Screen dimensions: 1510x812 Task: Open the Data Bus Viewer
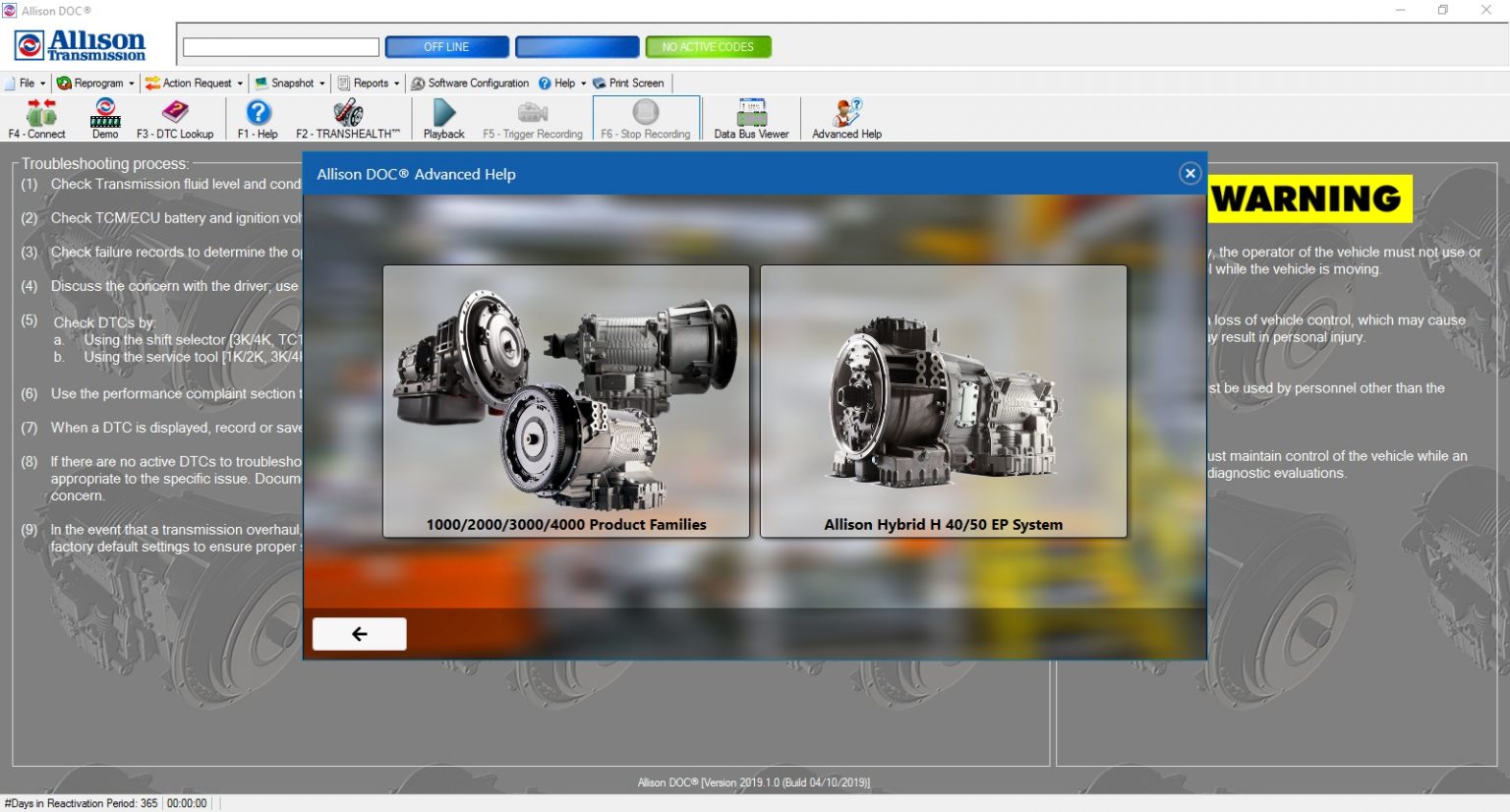pos(750,118)
